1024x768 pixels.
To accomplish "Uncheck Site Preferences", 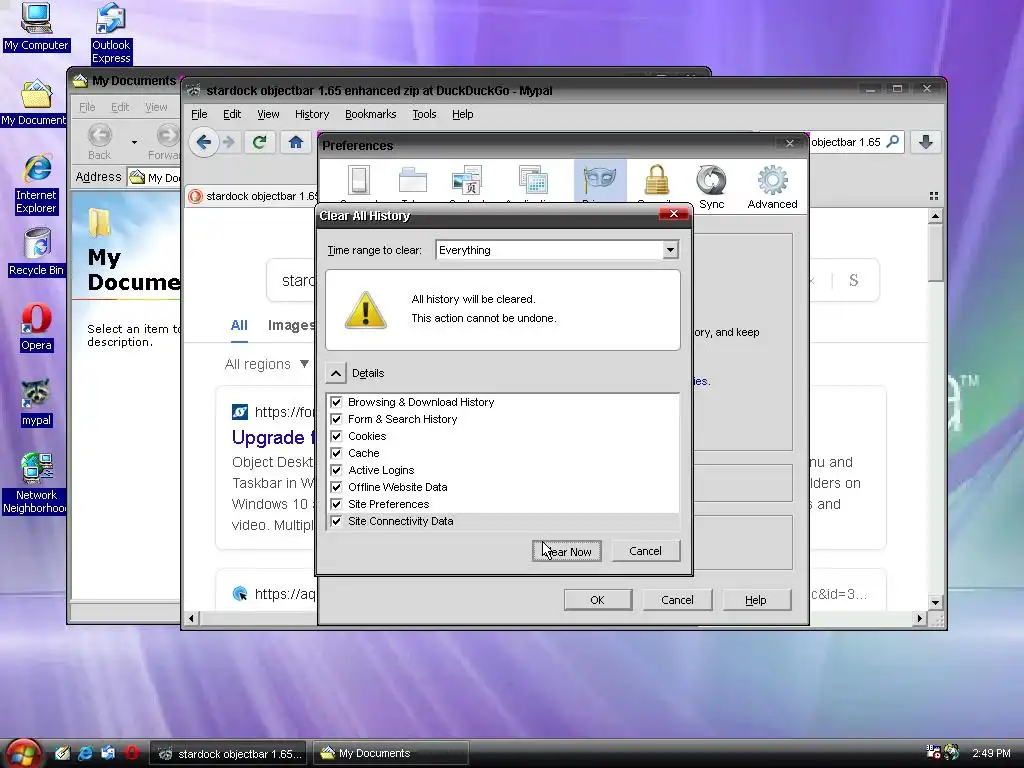I will pyautogui.click(x=336, y=504).
